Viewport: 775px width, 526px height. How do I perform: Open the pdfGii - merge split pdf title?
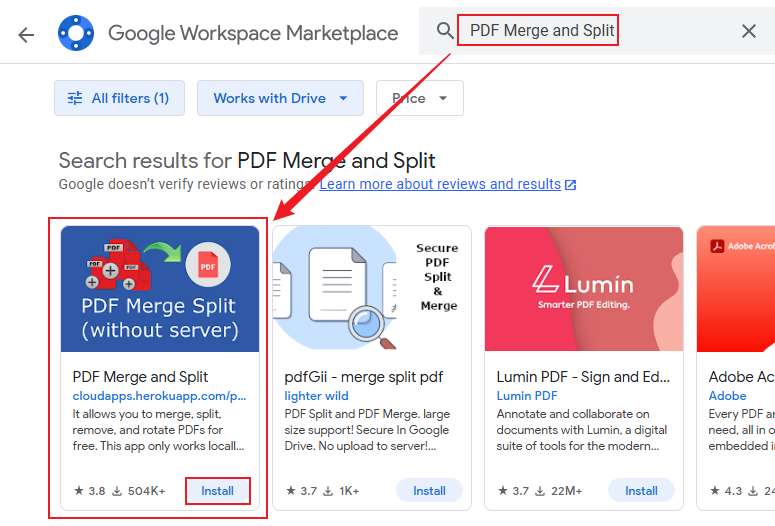(x=364, y=377)
